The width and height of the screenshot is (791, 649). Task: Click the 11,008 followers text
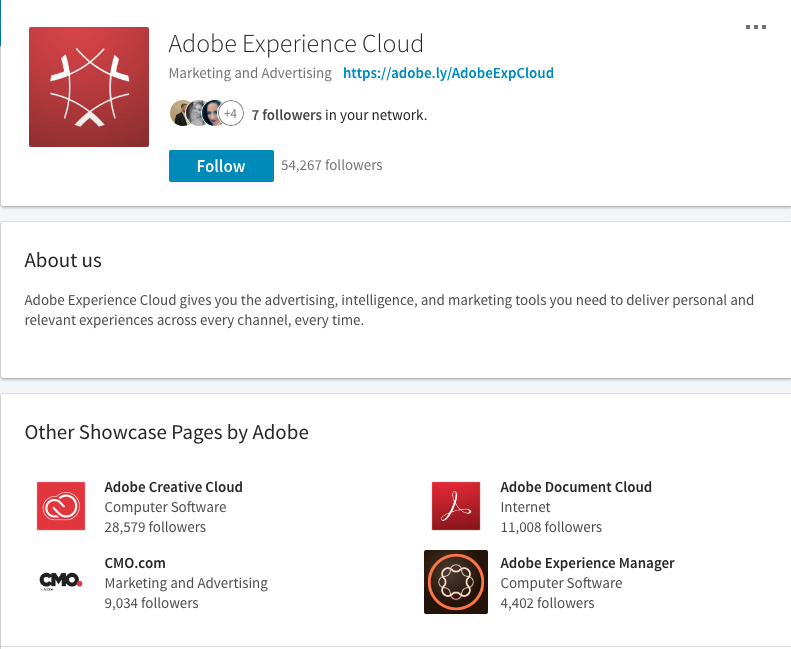tap(551, 527)
